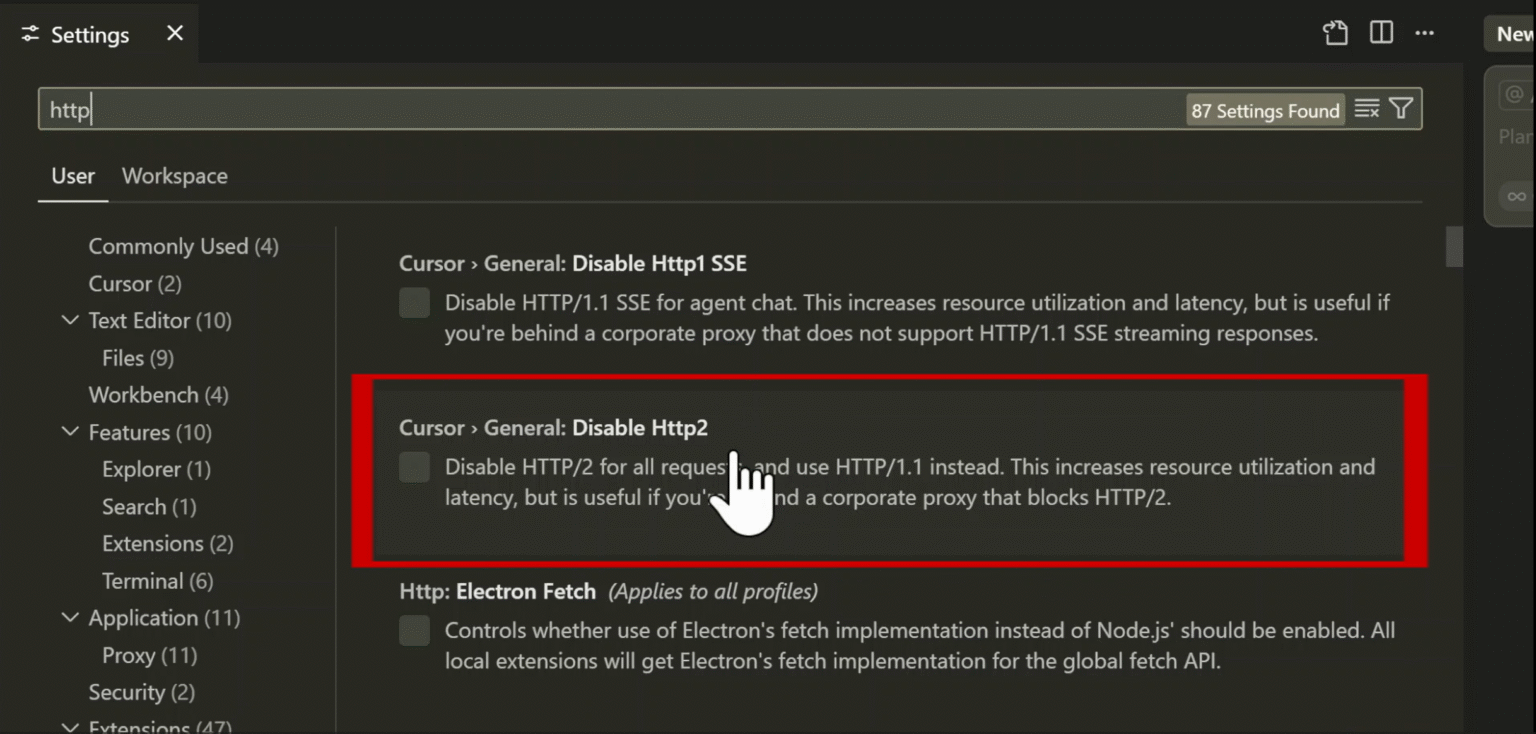Screen dimensions: 1536x734
Task: Click the Settings tab sliders icon
Action: coord(30,34)
